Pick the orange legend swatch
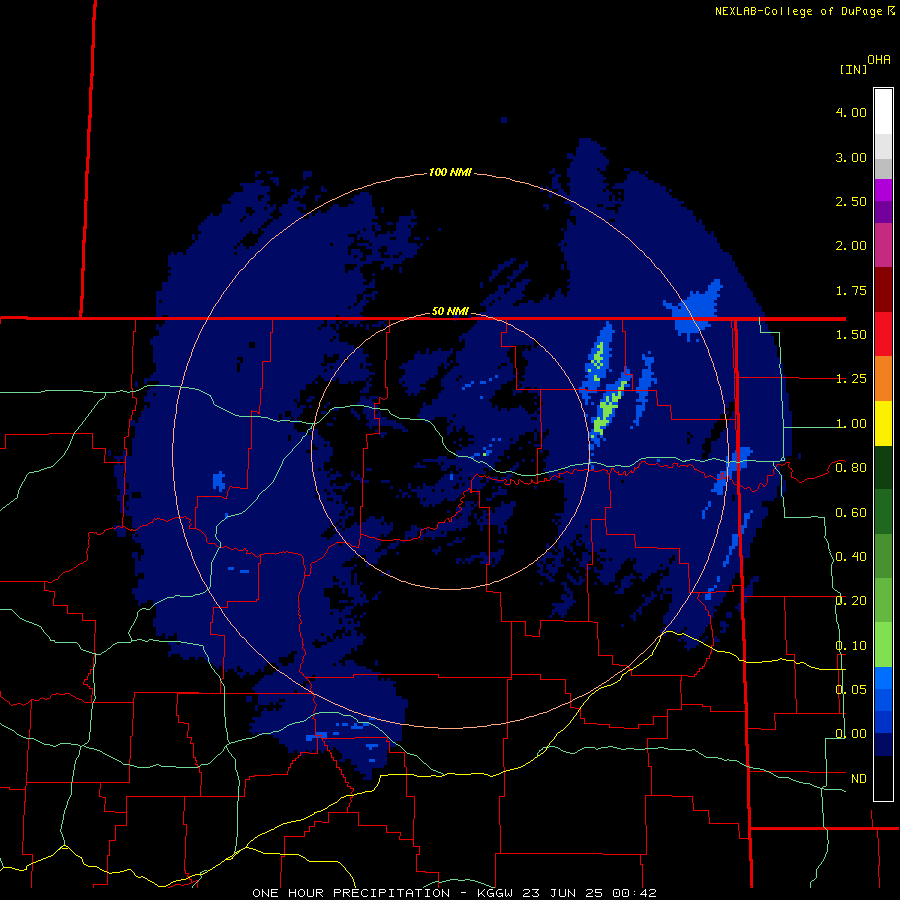This screenshot has width=900, height=900. [x=883, y=379]
